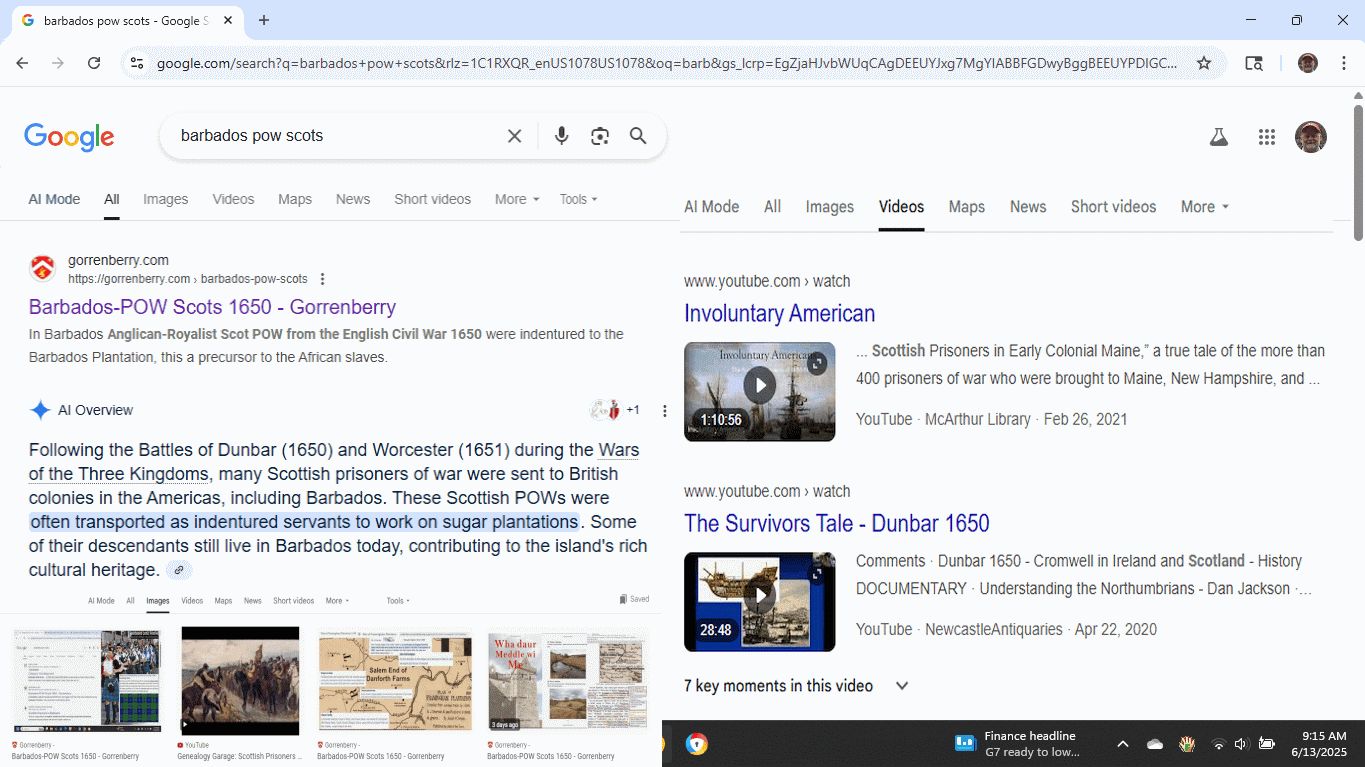Show hidden system tray icons
Screen dimensions: 1365x767
pos(1122,744)
